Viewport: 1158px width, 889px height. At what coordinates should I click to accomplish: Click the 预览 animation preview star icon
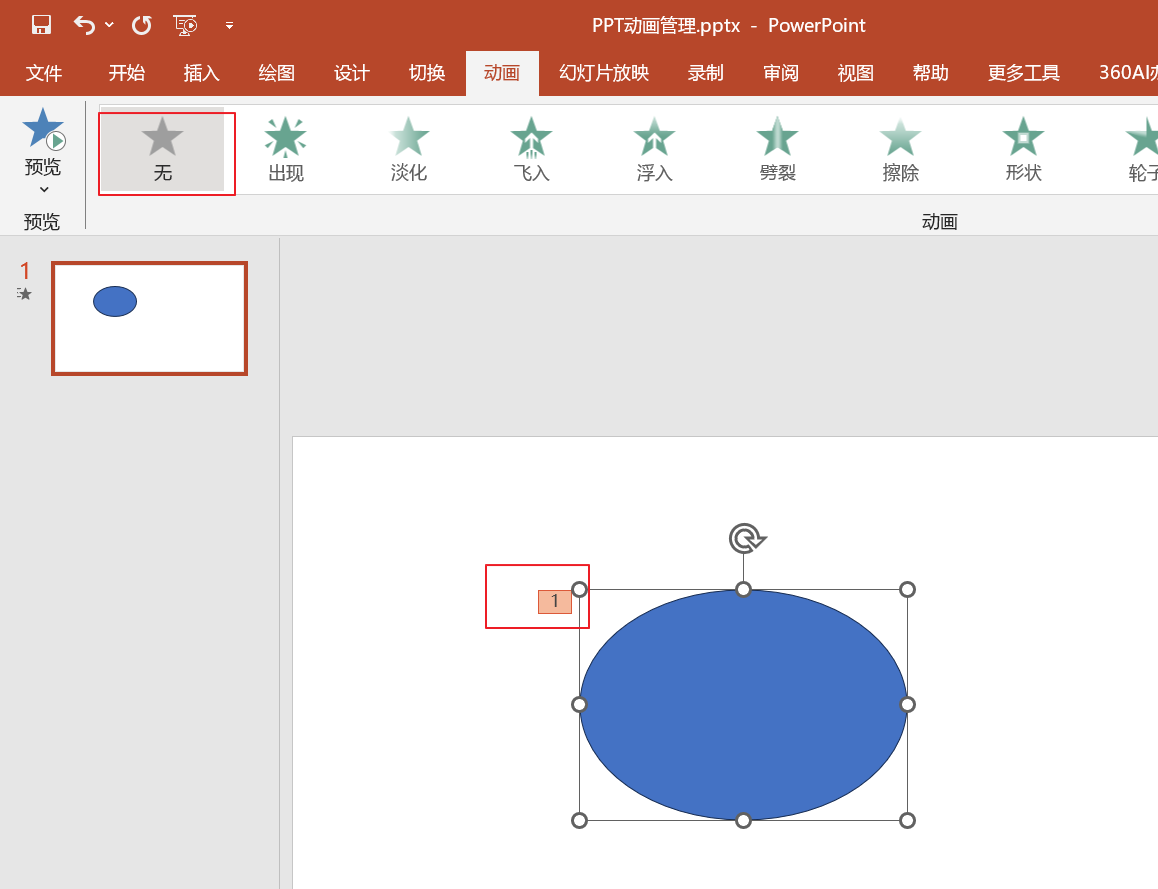[x=43, y=129]
